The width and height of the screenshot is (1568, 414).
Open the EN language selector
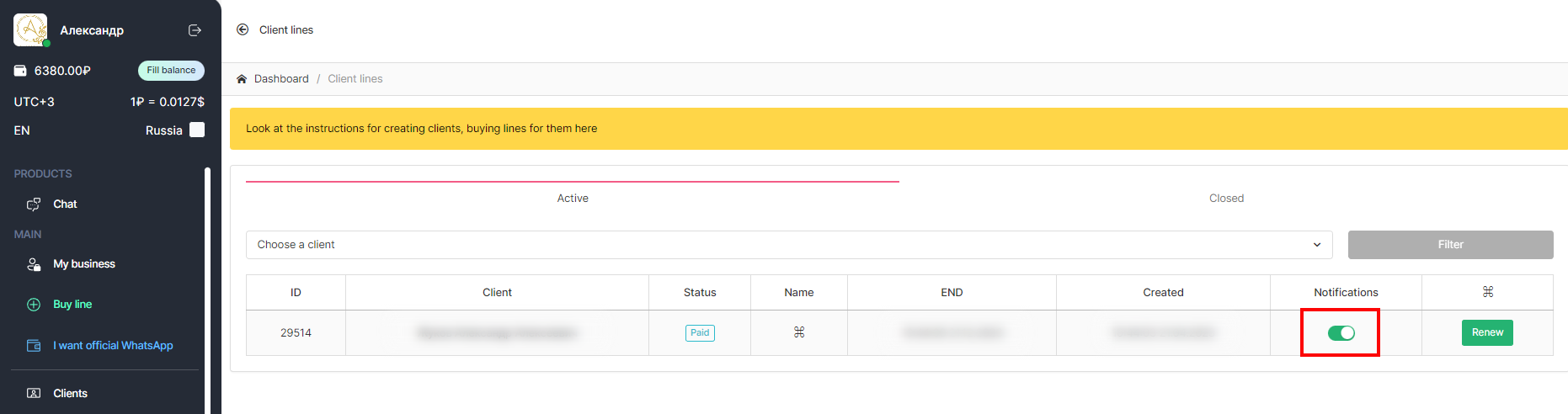coord(22,130)
